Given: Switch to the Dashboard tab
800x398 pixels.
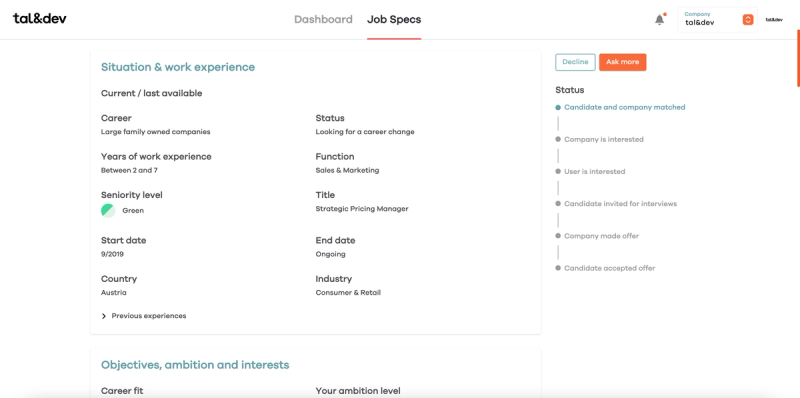Looking at the screenshot, I should [x=323, y=19].
